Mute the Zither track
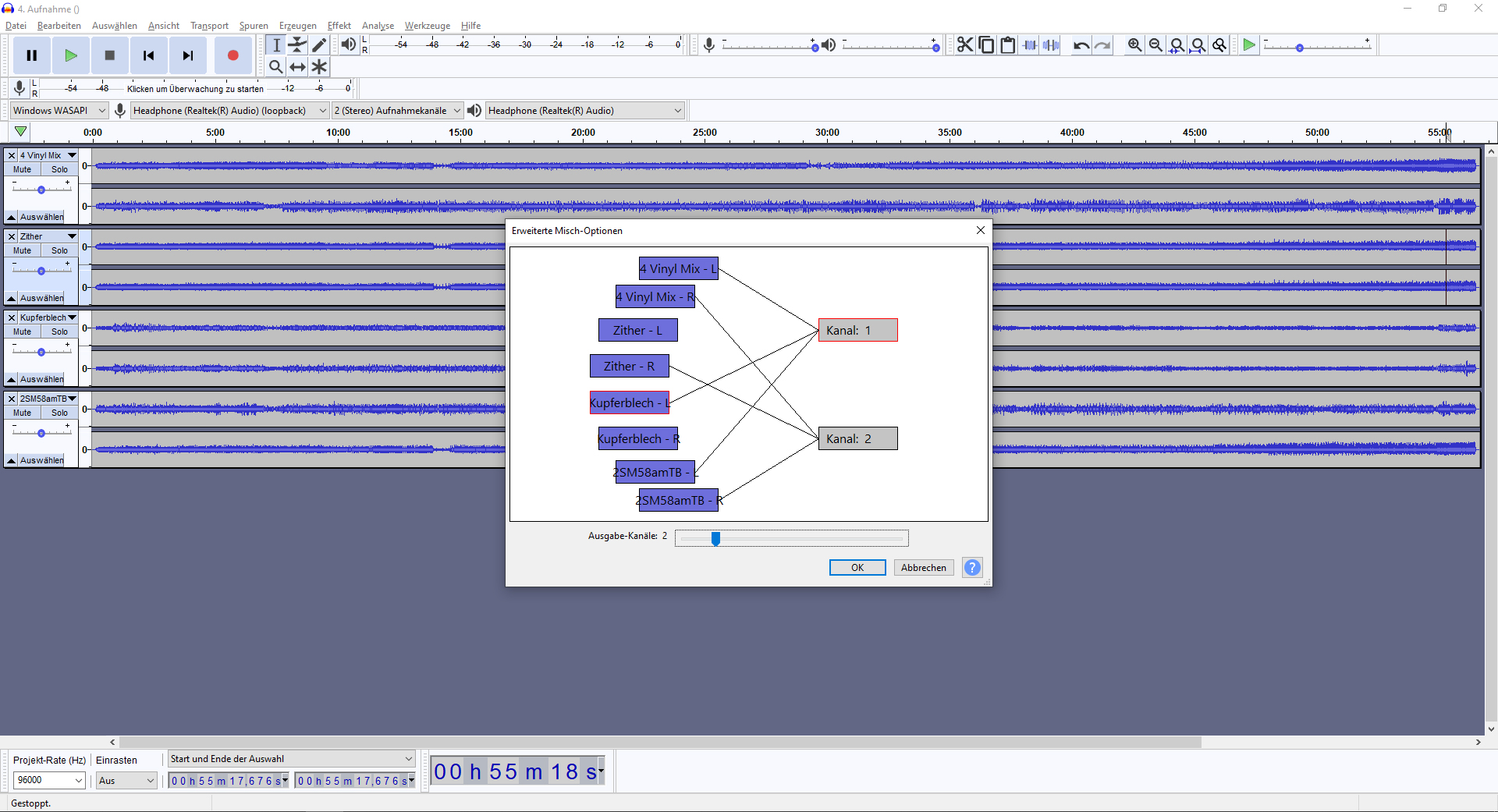The image size is (1498, 812). [23, 250]
